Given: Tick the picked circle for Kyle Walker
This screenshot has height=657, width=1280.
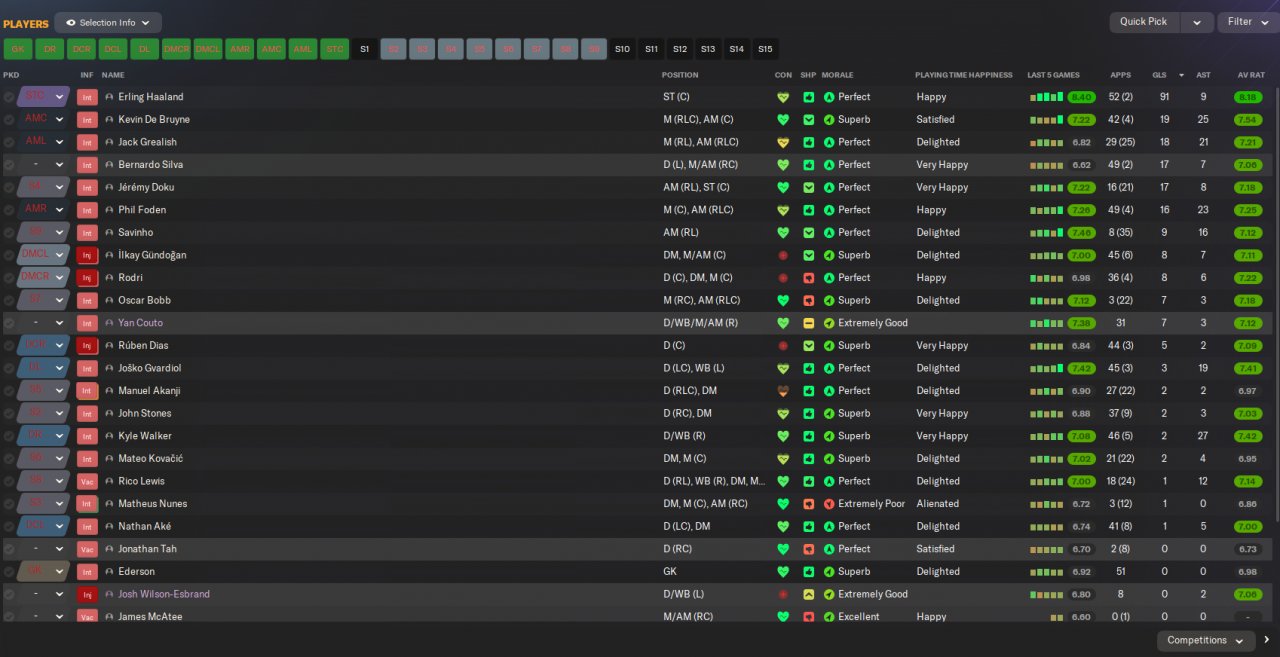Looking at the screenshot, I should point(9,436).
